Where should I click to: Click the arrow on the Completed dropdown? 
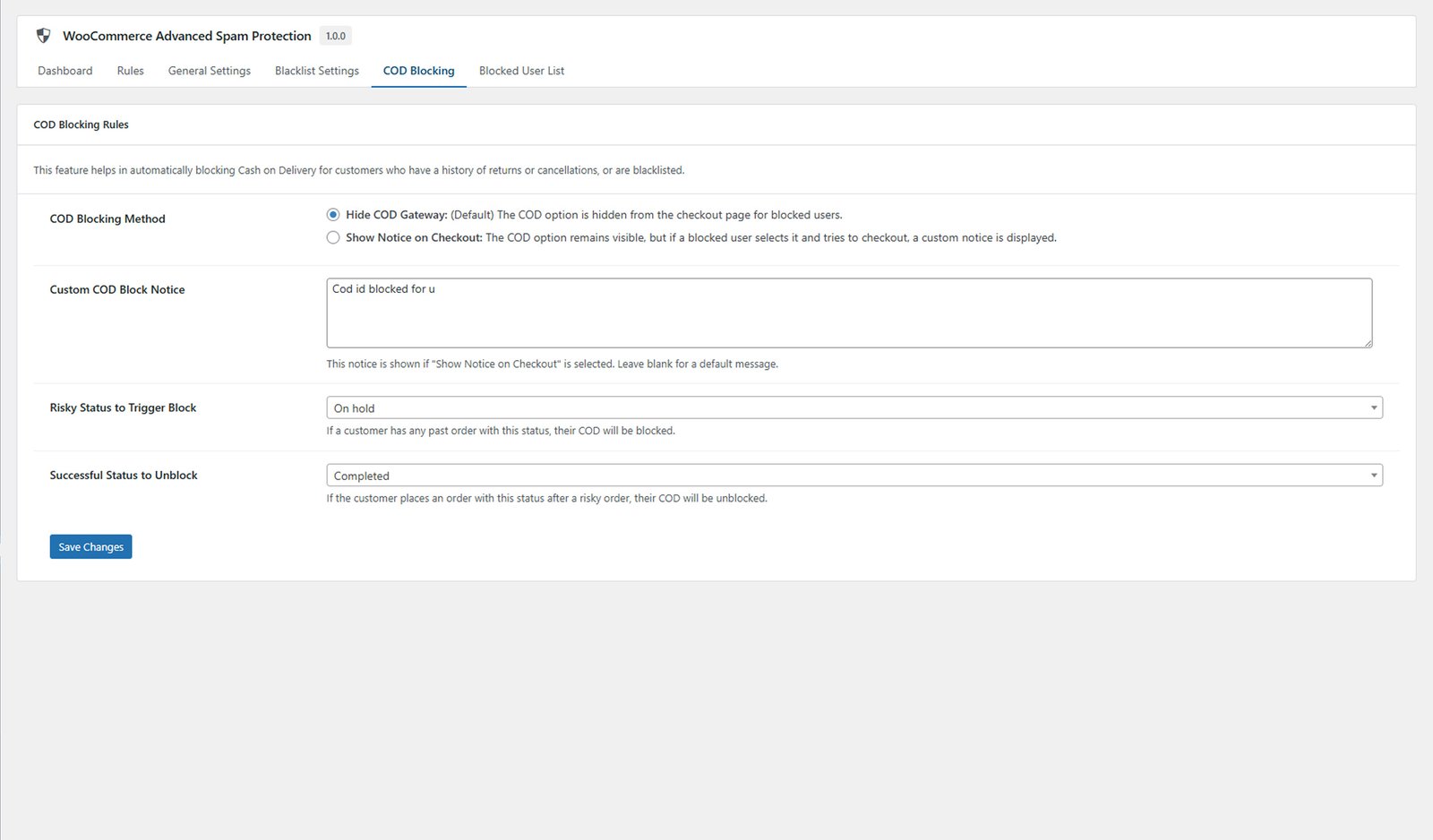coord(1373,476)
